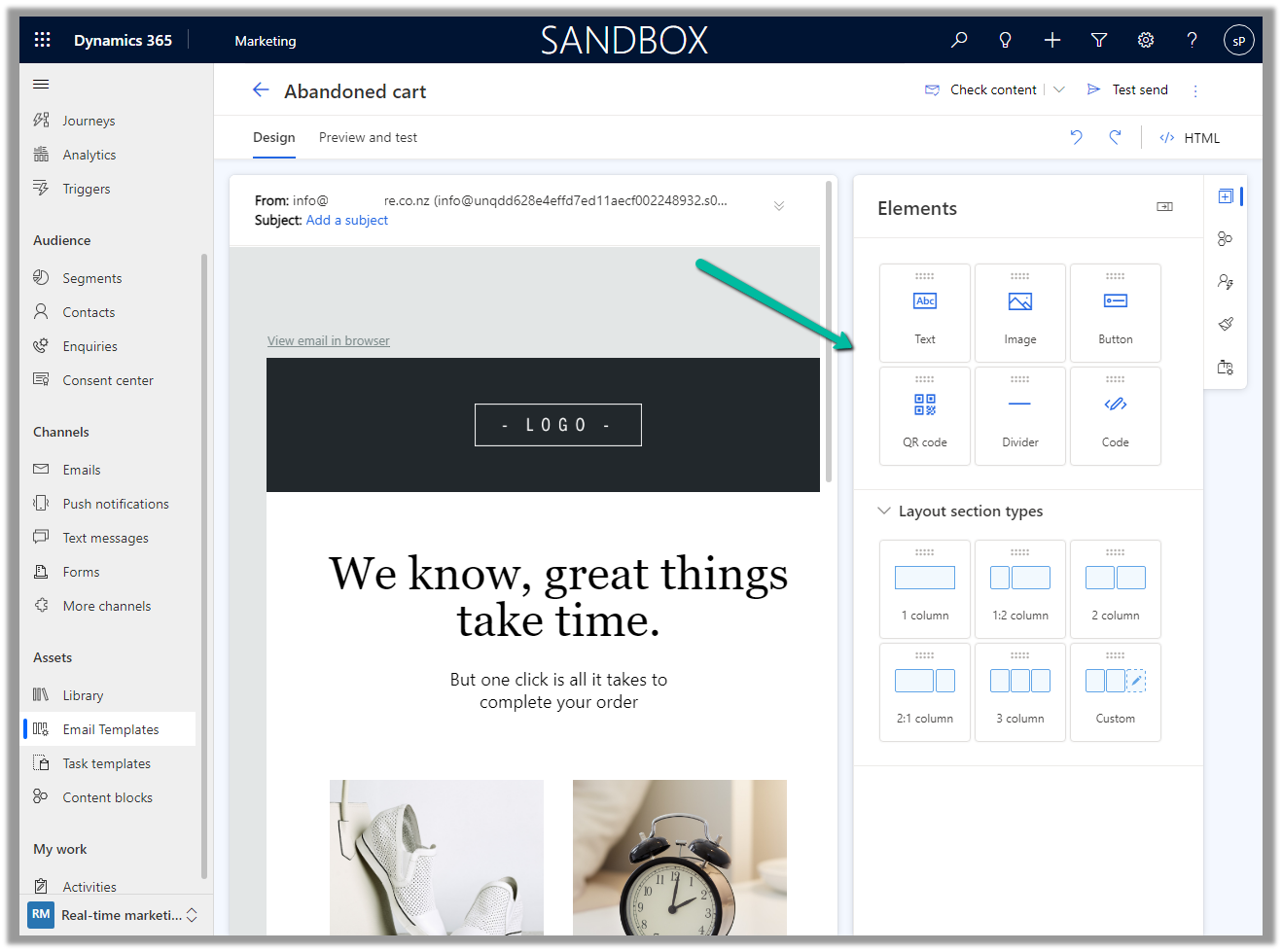Open content blocks icon in side rail
The height and width of the screenshot is (952, 1282).
[1226, 238]
